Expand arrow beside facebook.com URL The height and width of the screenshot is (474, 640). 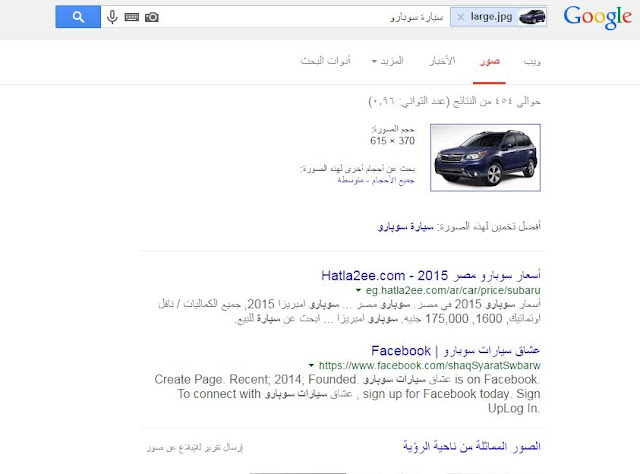tap(311, 365)
